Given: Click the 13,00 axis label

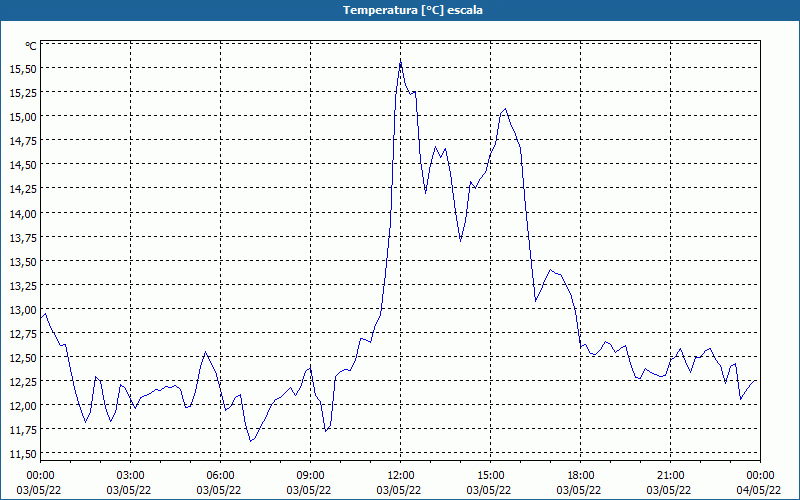Looking at the screenshot, I should (23, 310).
